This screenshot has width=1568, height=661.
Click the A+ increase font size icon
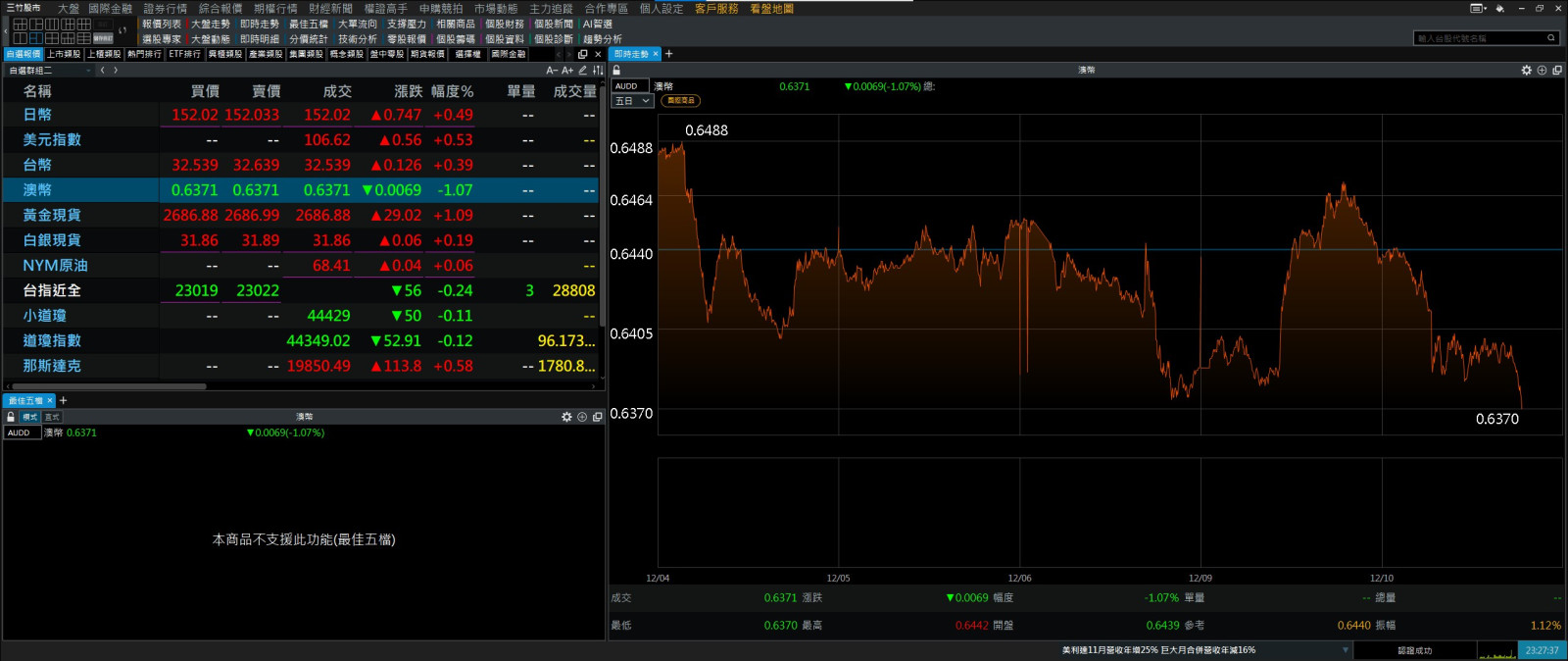pos(567,71)
